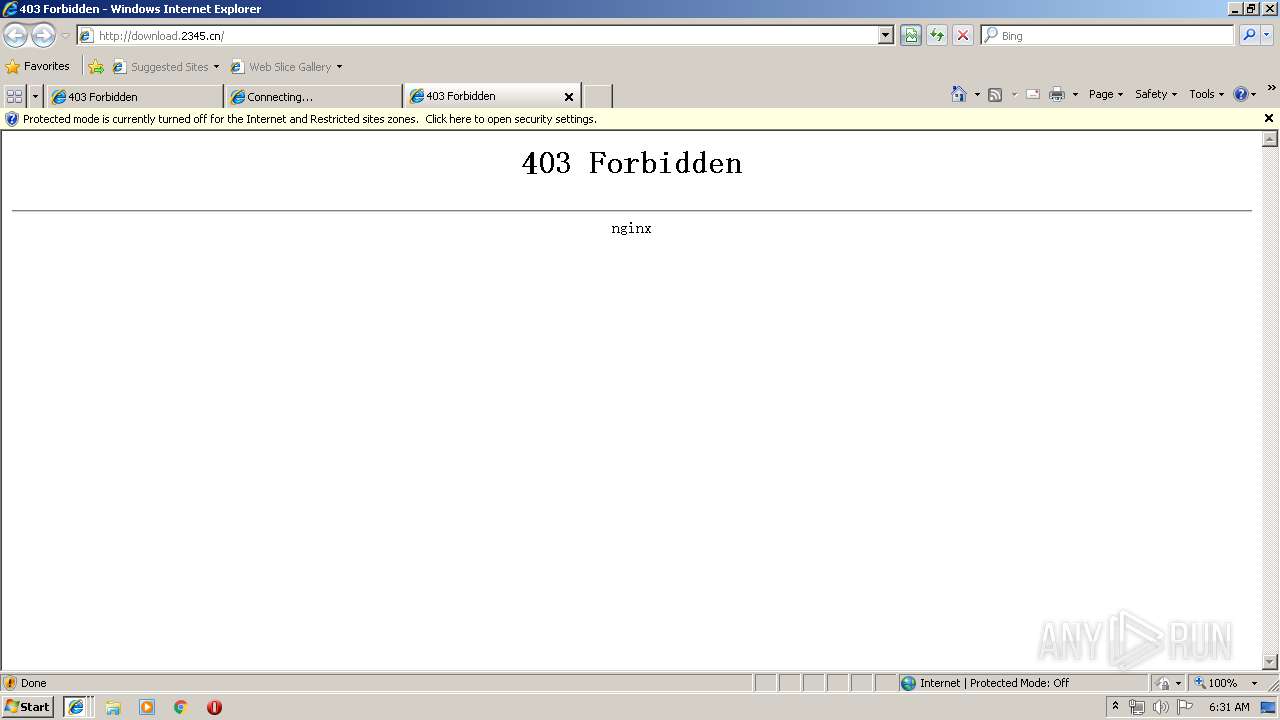Screen dimensions: 1280x720
Task: Click the status bar privacy icon
Action: [10, 683]
